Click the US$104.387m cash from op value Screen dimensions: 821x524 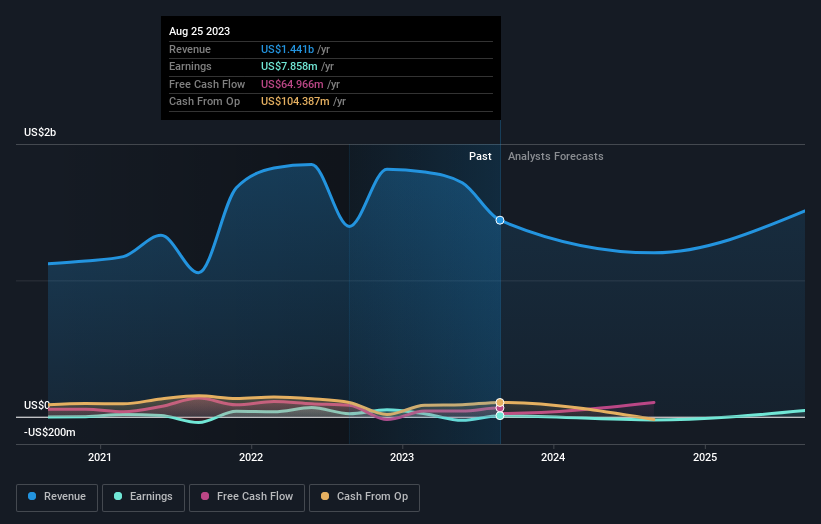tap(295, 102)
